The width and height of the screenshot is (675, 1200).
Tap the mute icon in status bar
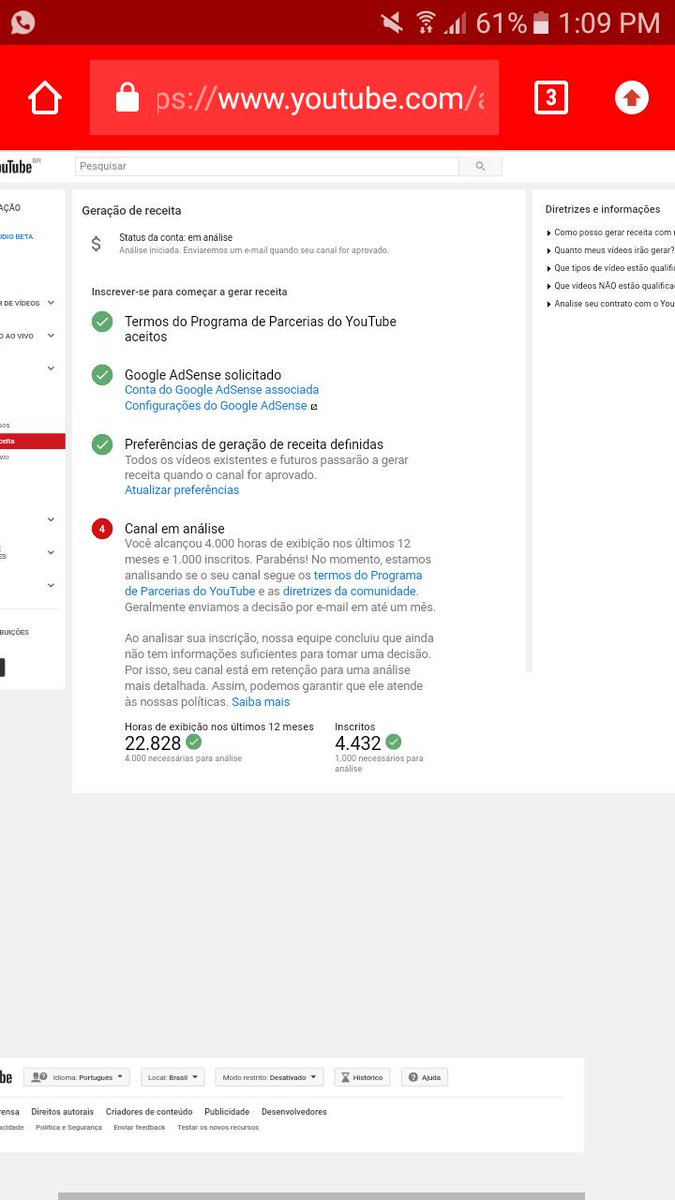(x=392, y=22)
